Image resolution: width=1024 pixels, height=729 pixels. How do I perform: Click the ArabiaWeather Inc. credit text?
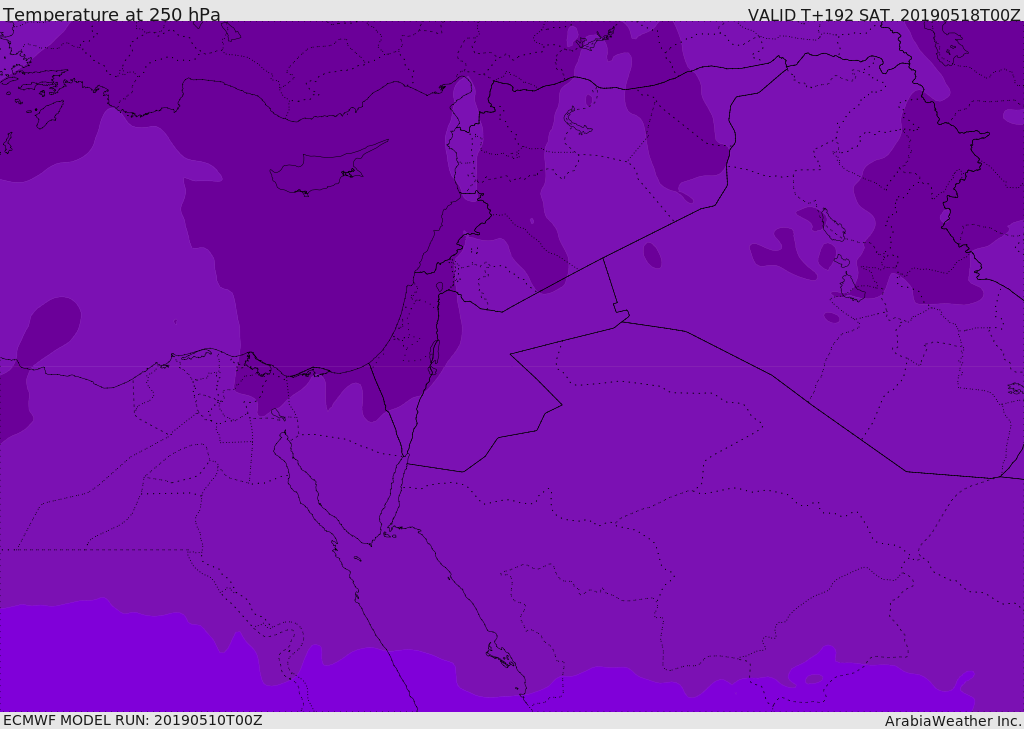pyautogui.click(x=952, y=721)
